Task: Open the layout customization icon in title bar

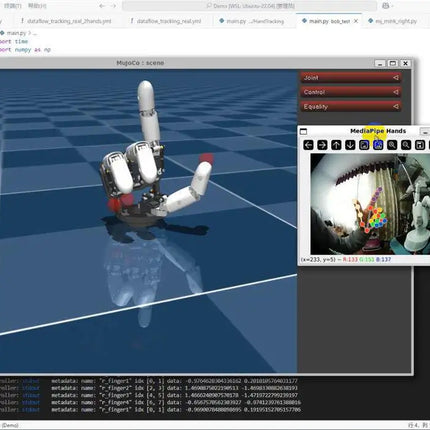Action: click(386, 6)
